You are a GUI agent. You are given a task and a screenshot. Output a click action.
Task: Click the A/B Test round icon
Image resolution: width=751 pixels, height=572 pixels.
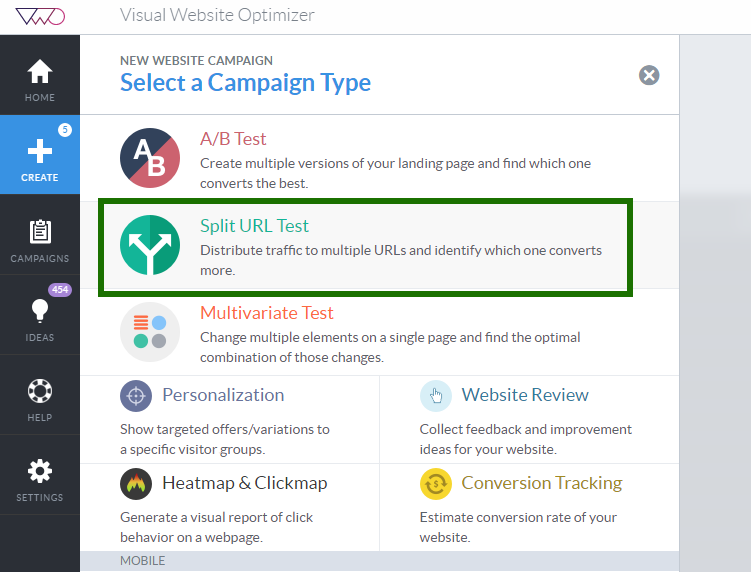click(x=150, y=158)
